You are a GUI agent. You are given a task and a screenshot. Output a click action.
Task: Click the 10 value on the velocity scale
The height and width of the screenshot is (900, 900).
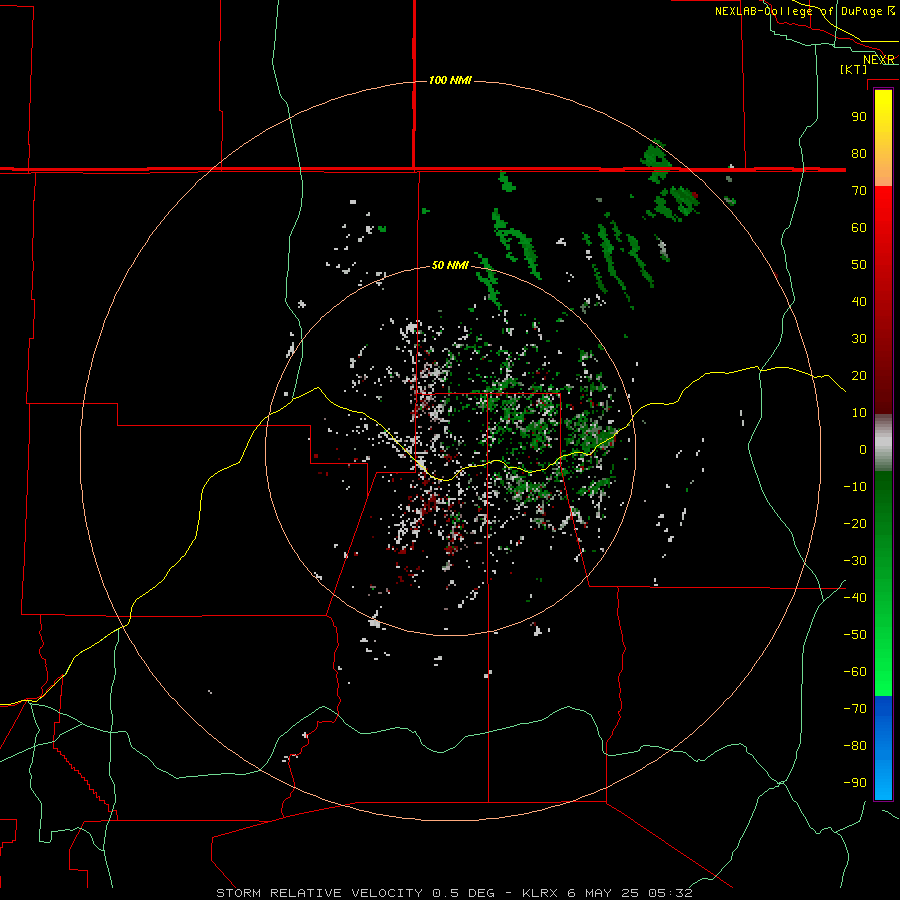tap(859, 413)
